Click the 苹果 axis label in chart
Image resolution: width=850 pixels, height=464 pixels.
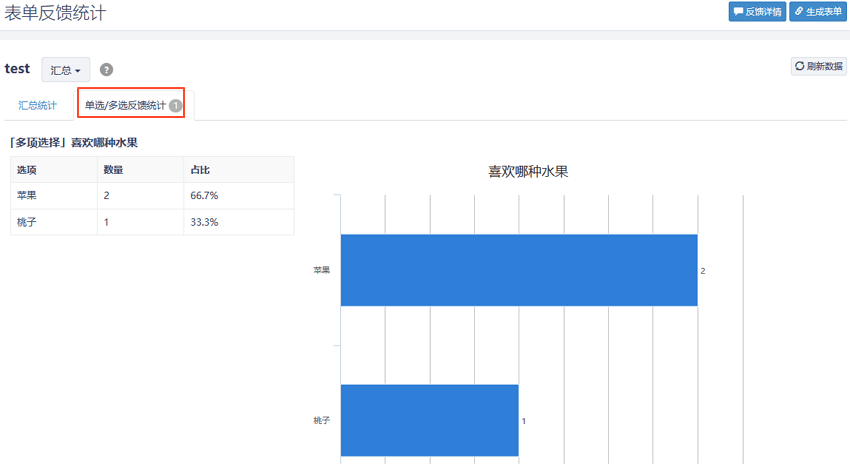click(x=321, y=270)
